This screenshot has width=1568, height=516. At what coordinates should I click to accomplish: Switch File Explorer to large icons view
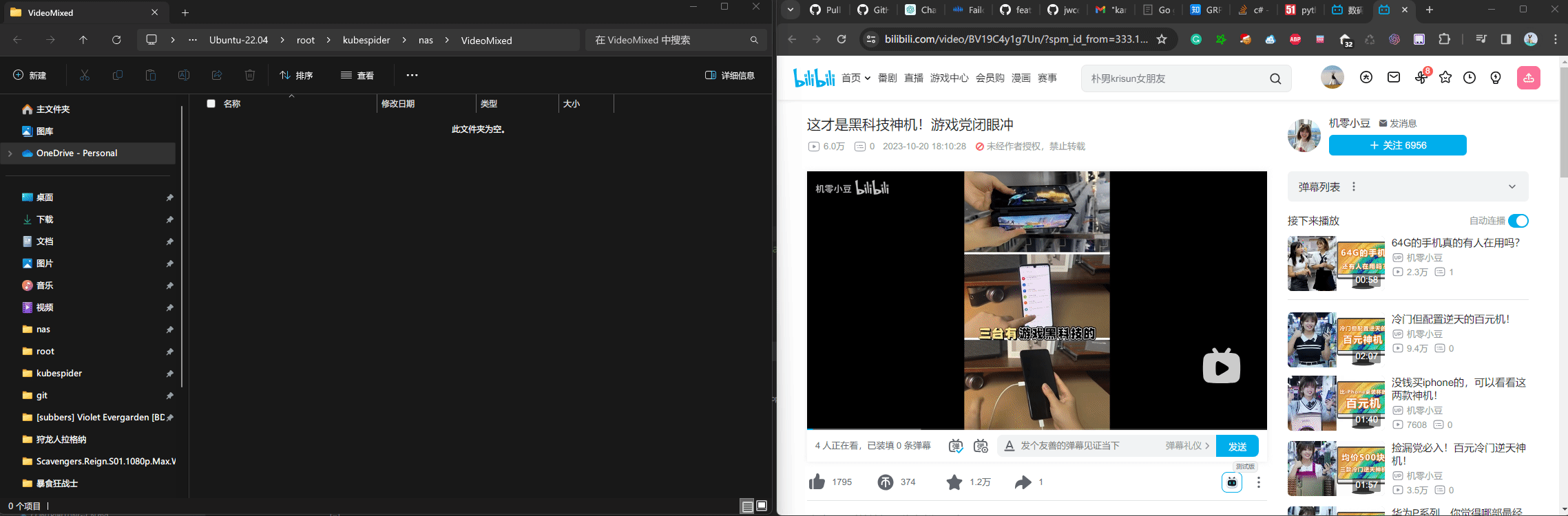pos(762,506)
